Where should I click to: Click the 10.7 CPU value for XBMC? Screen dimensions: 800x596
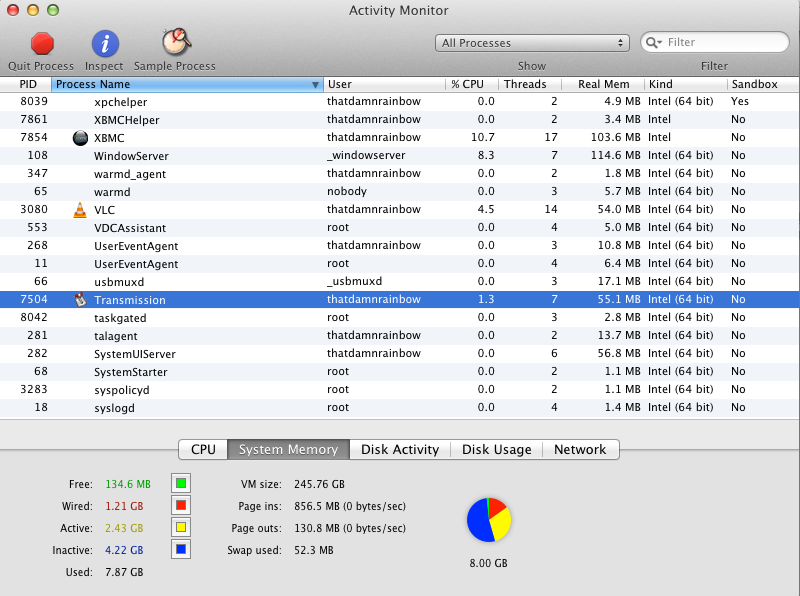tap(483, 137)
